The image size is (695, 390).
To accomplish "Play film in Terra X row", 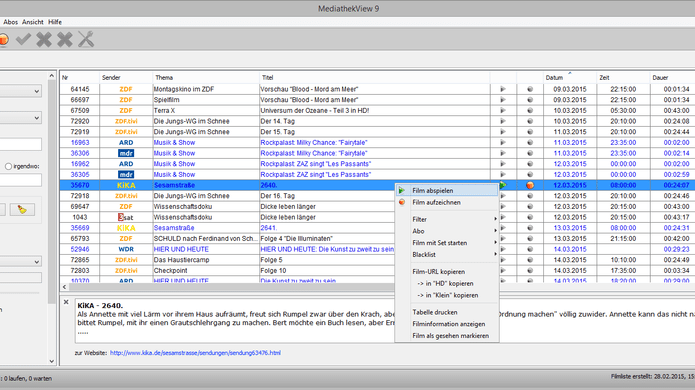I will (503, 110).
